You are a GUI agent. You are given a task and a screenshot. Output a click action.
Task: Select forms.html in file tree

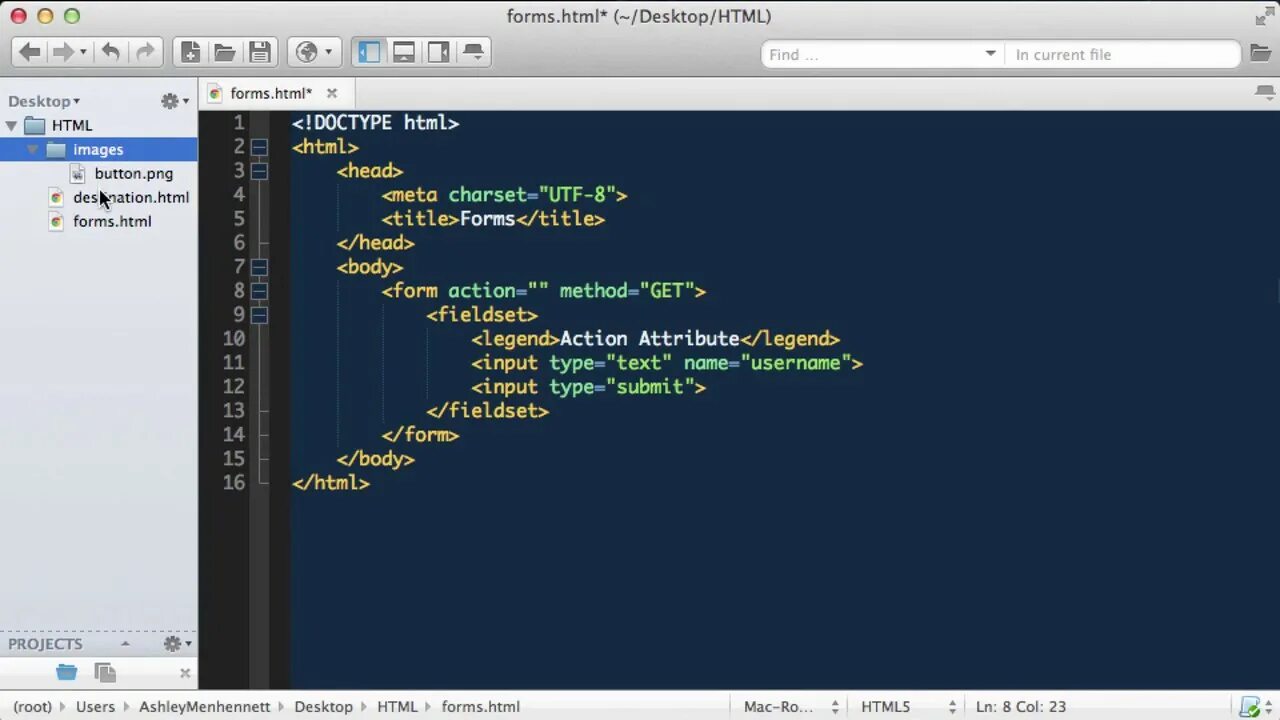point(112,221)
